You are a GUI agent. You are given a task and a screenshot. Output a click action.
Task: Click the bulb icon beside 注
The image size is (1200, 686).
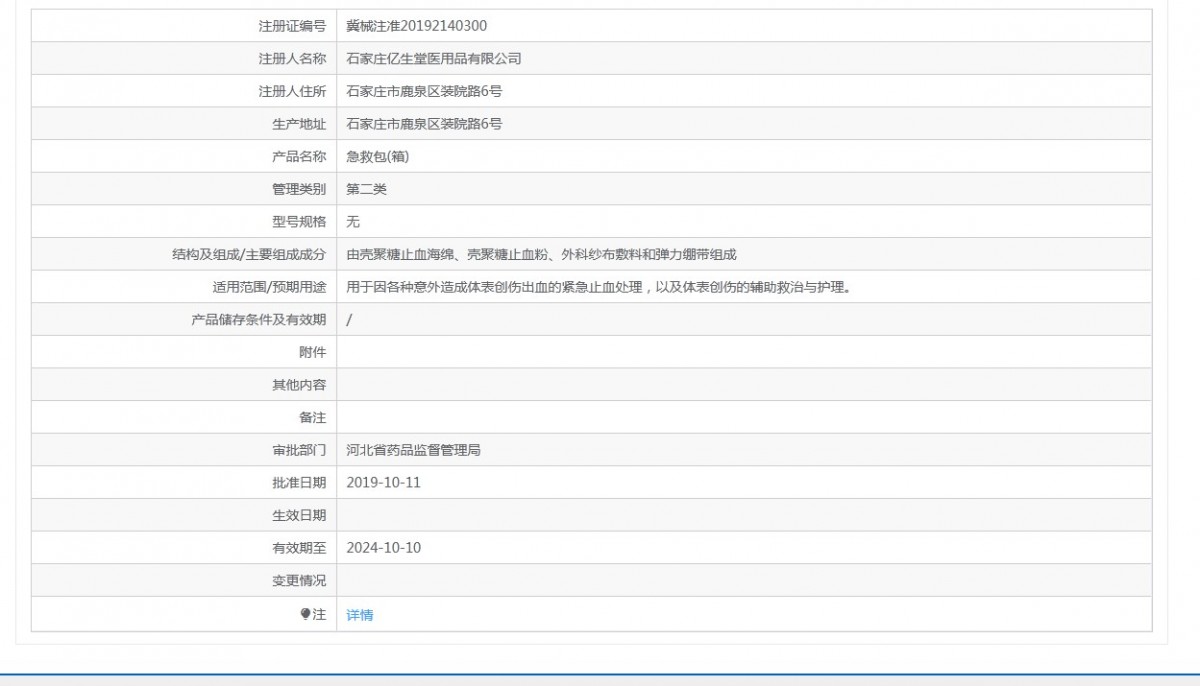point(305,615)
